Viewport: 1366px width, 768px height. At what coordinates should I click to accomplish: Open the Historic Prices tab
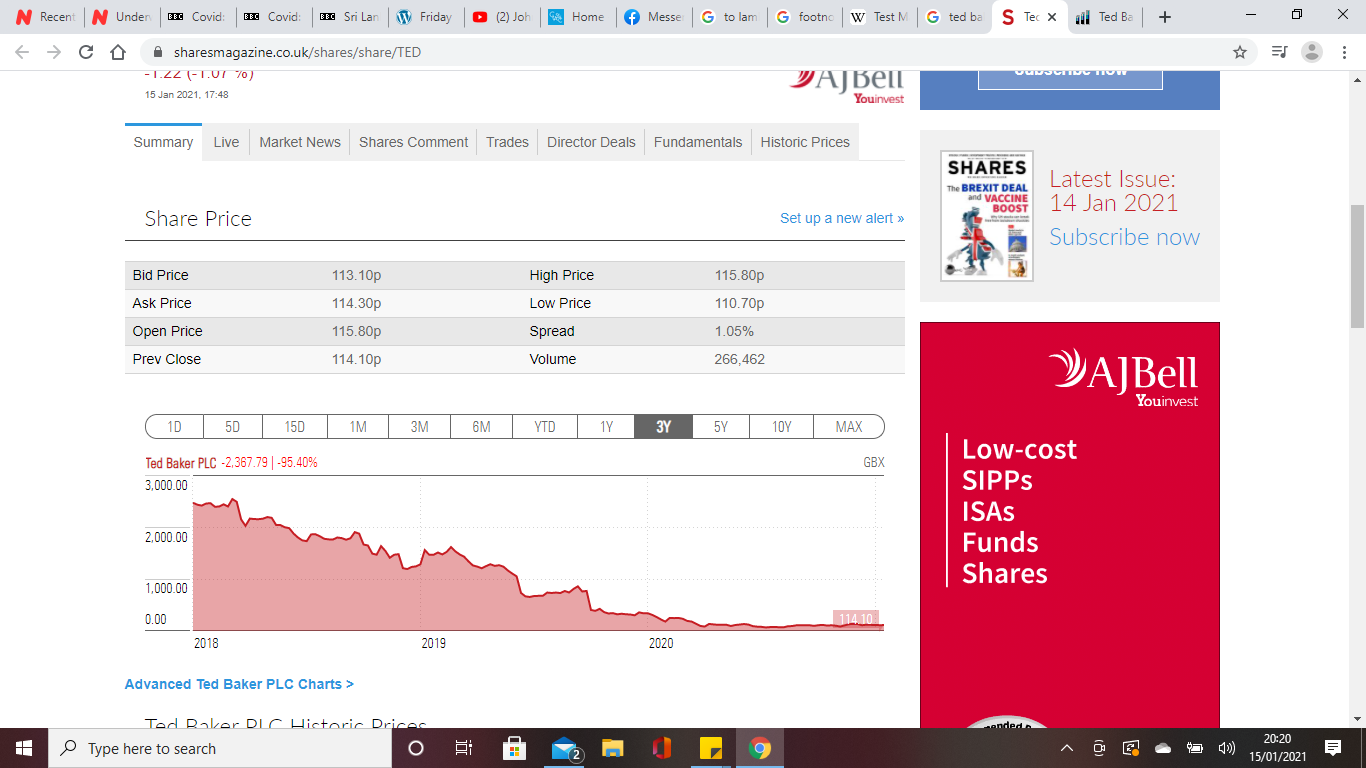click(805, 142)
